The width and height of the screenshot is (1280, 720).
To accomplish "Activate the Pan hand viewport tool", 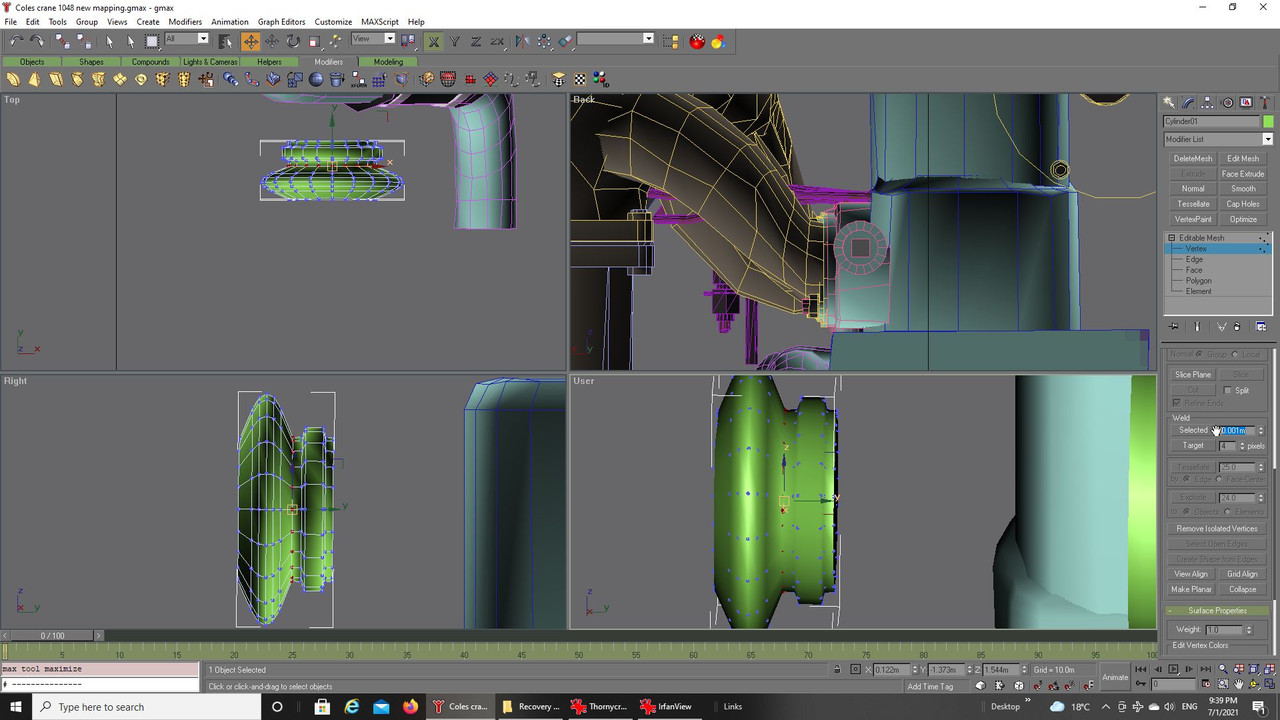I will tap(1239, 684).
